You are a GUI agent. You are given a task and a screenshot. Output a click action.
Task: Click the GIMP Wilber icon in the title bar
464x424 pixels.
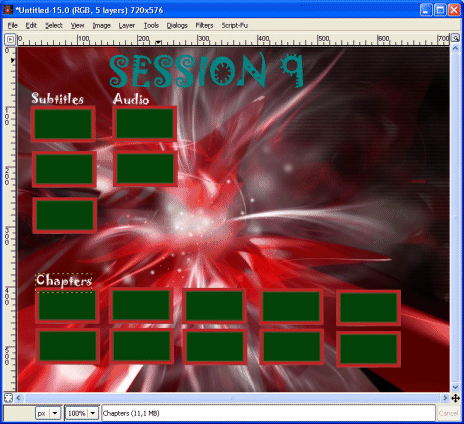coord(8,10)
